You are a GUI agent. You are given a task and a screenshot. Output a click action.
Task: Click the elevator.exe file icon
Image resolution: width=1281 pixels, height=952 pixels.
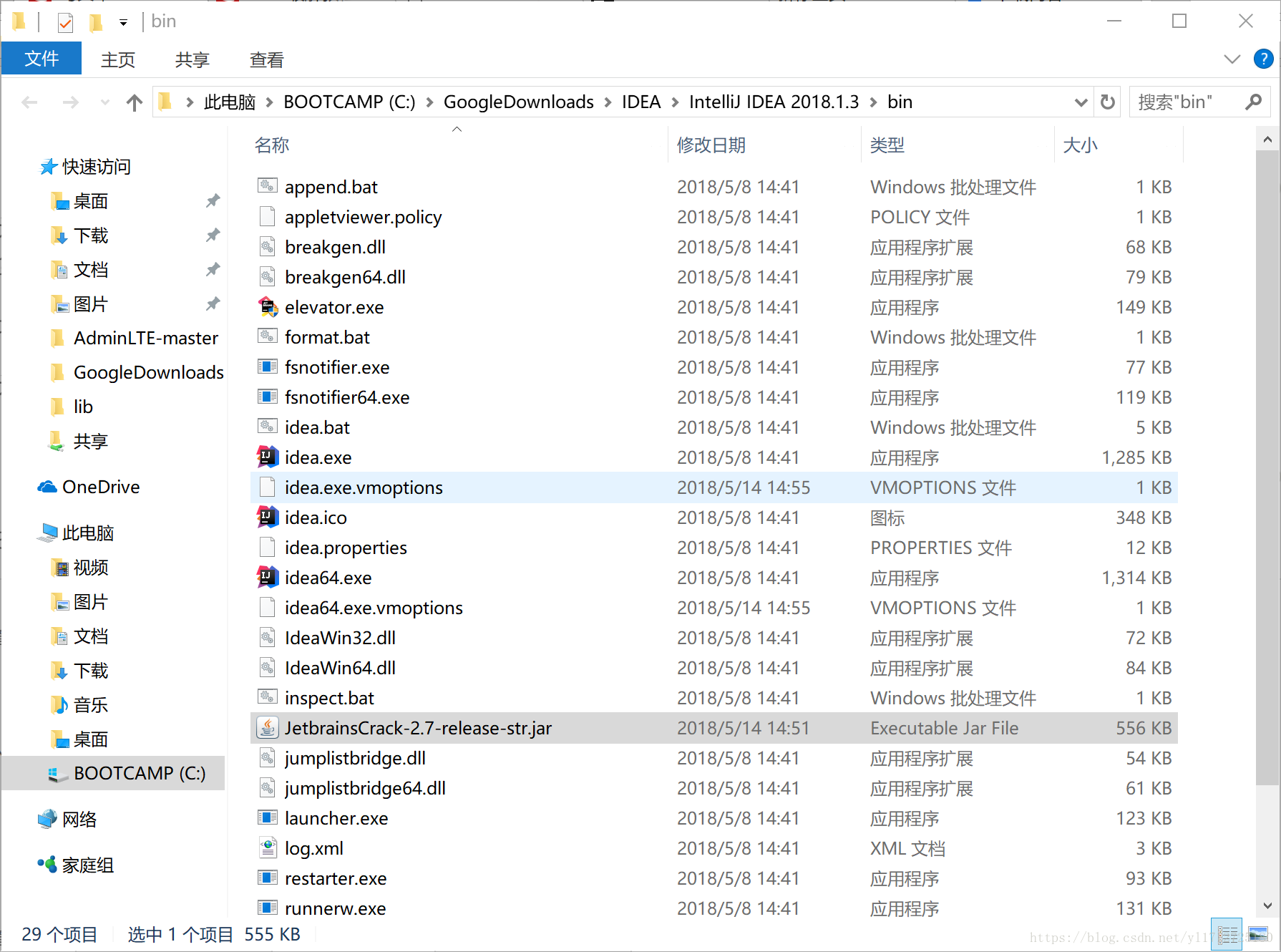point(268,307)
